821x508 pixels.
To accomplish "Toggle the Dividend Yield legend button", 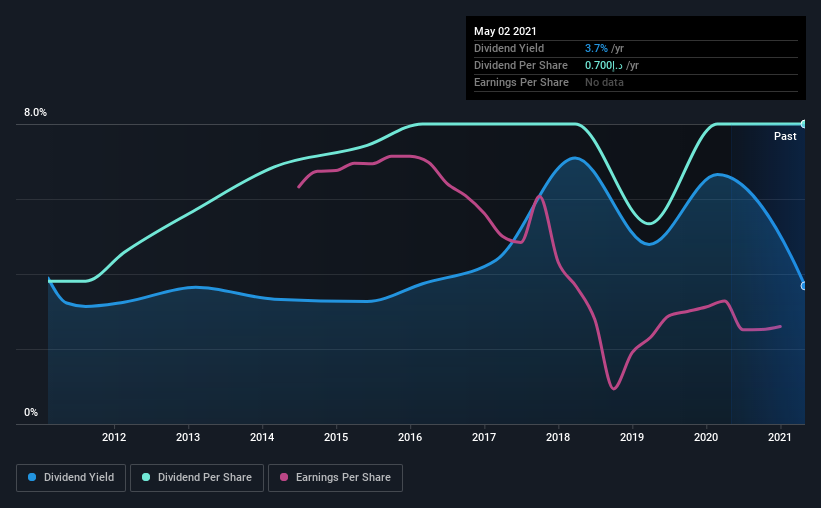I will coord(71,478).
